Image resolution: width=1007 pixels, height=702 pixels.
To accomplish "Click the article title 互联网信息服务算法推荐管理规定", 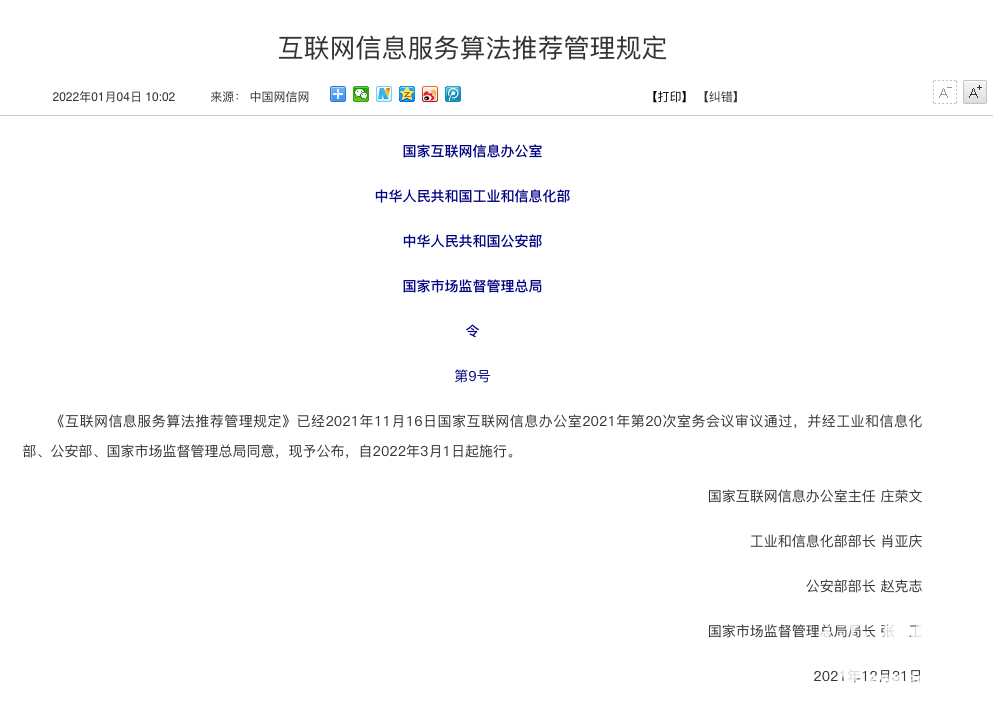I will pos(472,48).
